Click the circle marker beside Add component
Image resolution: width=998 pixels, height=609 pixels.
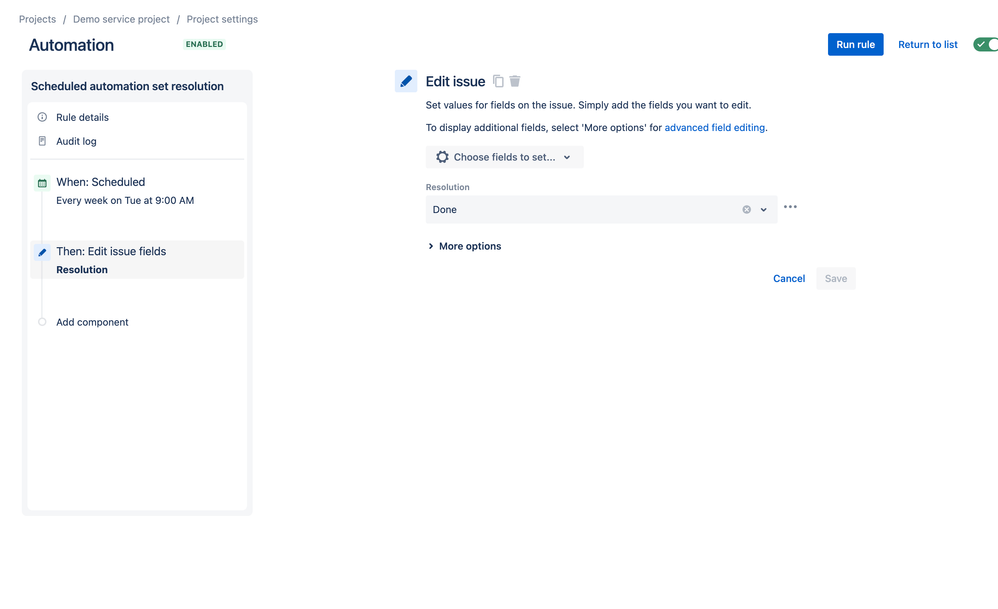click(42, 322)
